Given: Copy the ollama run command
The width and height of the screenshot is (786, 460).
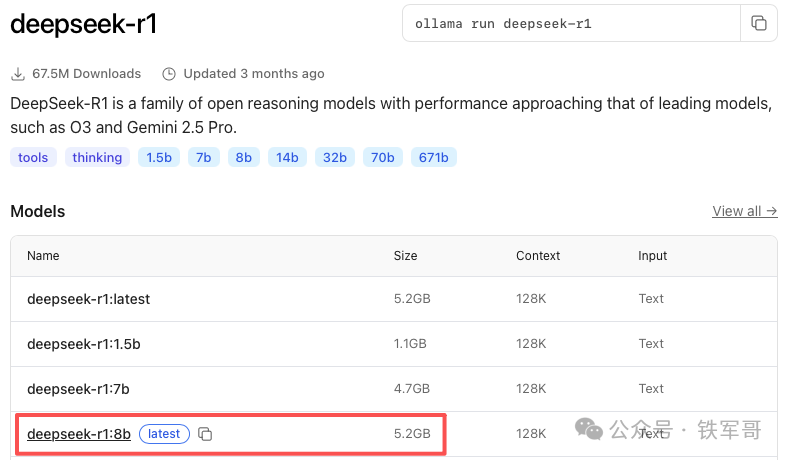Looking at the screenshot, I should coord(759,23).
